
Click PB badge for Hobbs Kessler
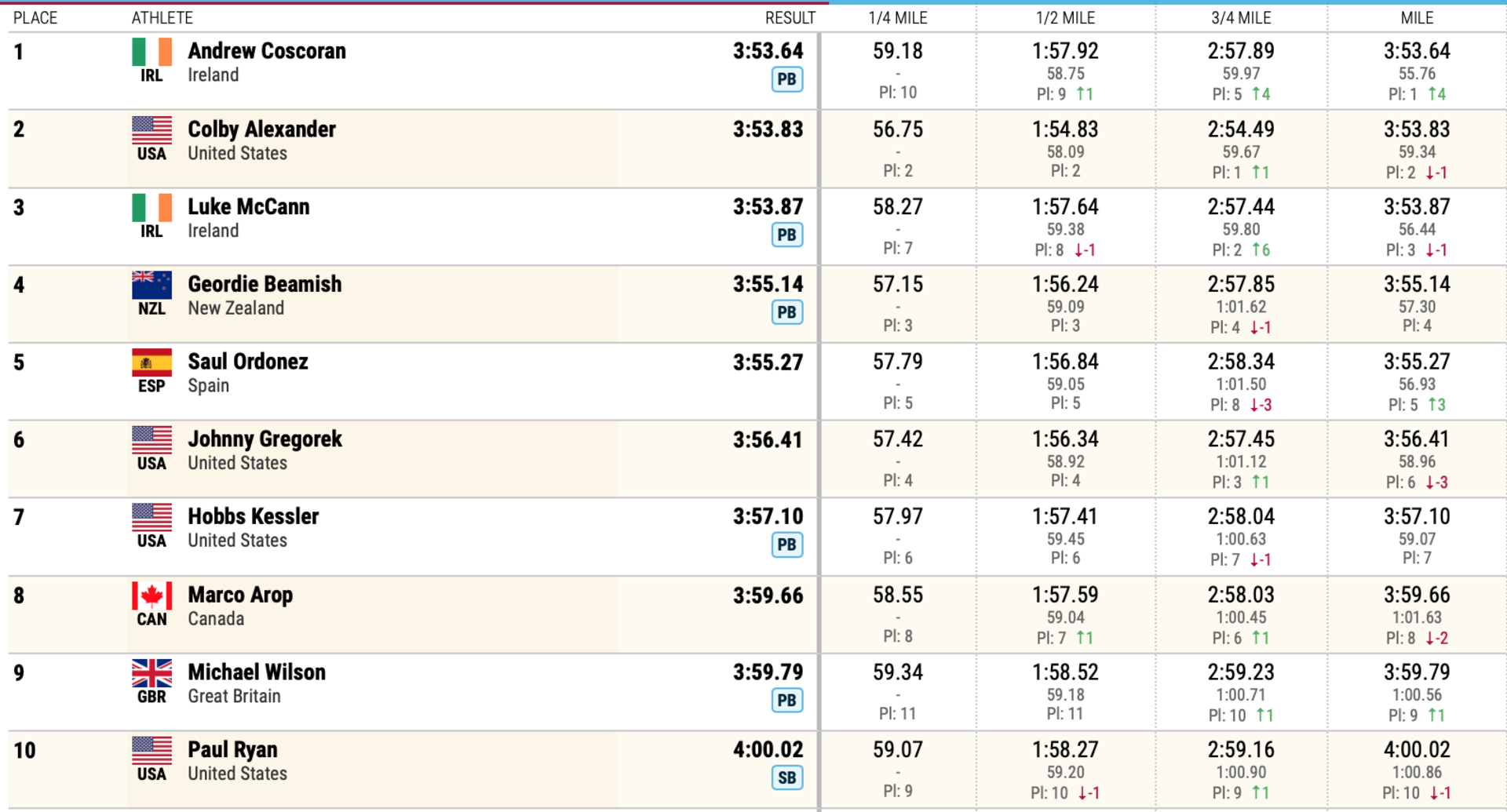click(786, 545)
